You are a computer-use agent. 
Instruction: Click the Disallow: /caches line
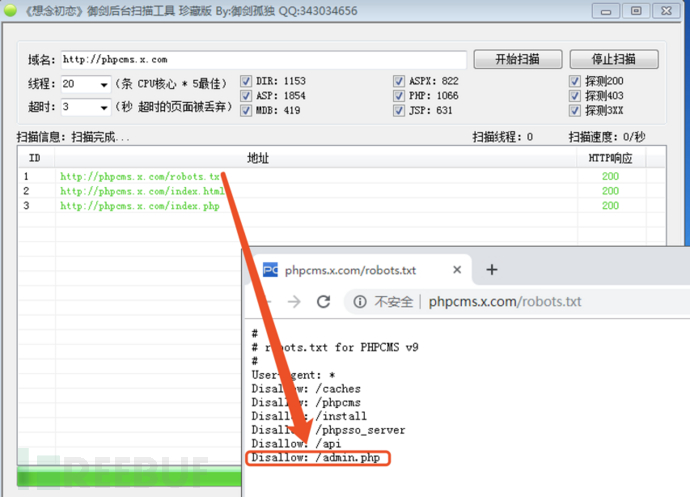(x=306, y=389)
